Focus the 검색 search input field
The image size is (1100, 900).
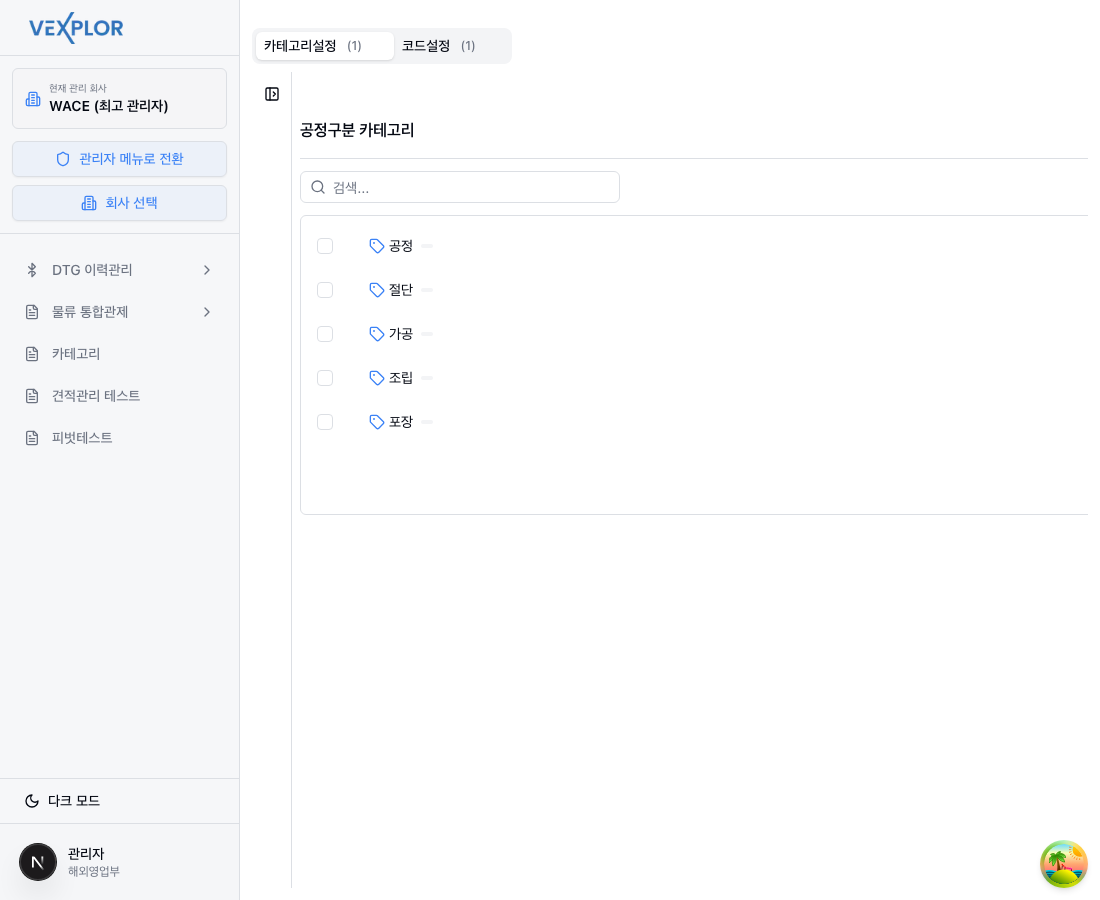[470, 187]
